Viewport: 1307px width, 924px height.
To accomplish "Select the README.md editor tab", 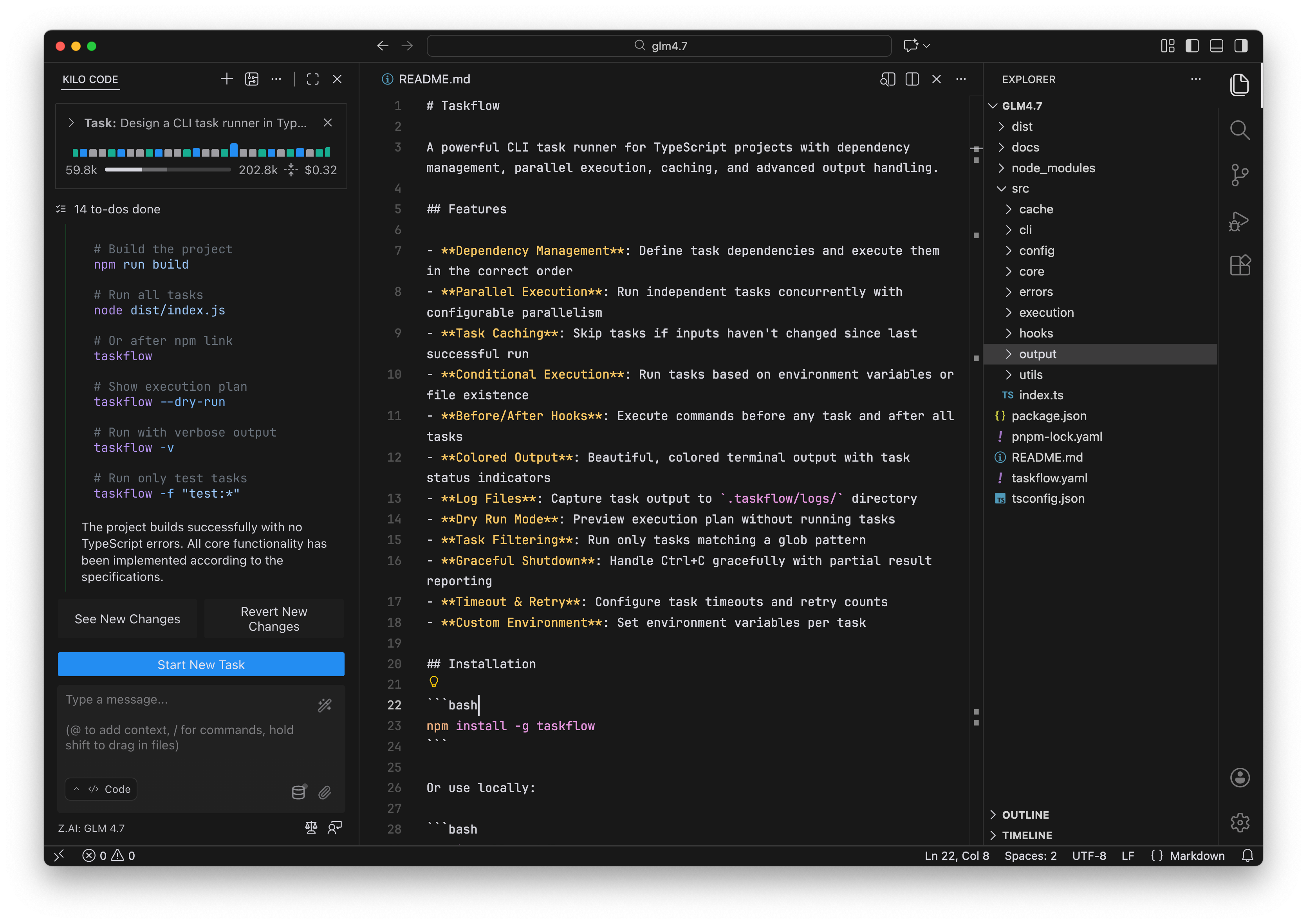I will (434, 79).
